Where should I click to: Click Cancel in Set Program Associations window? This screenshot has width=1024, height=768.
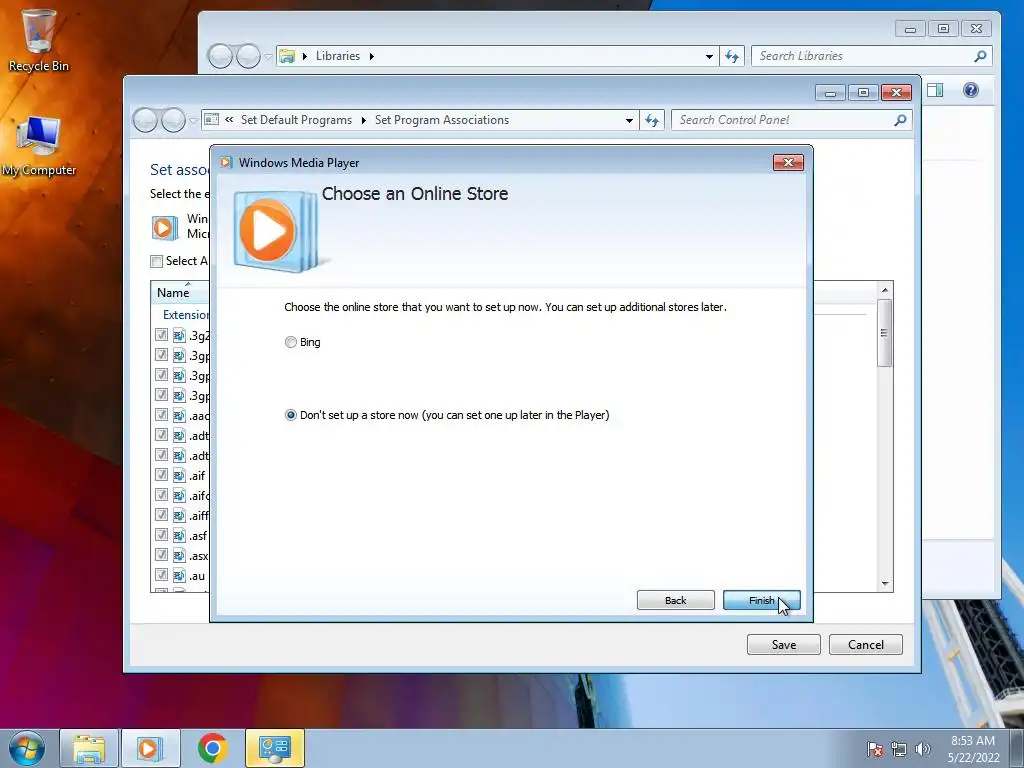tap(865, 645)
